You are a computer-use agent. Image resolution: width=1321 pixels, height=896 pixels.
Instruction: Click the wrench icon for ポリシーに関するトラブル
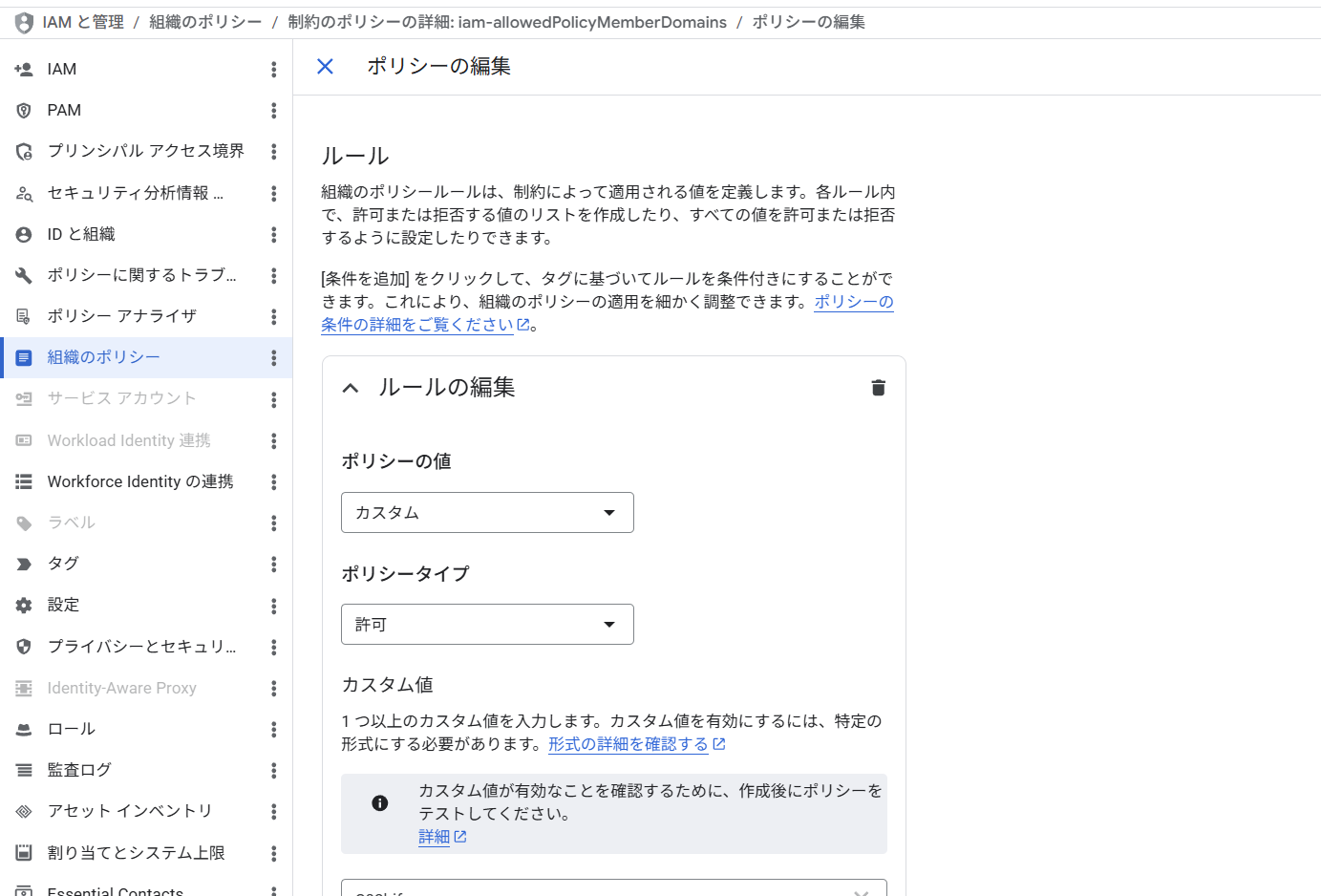point(24,275)
